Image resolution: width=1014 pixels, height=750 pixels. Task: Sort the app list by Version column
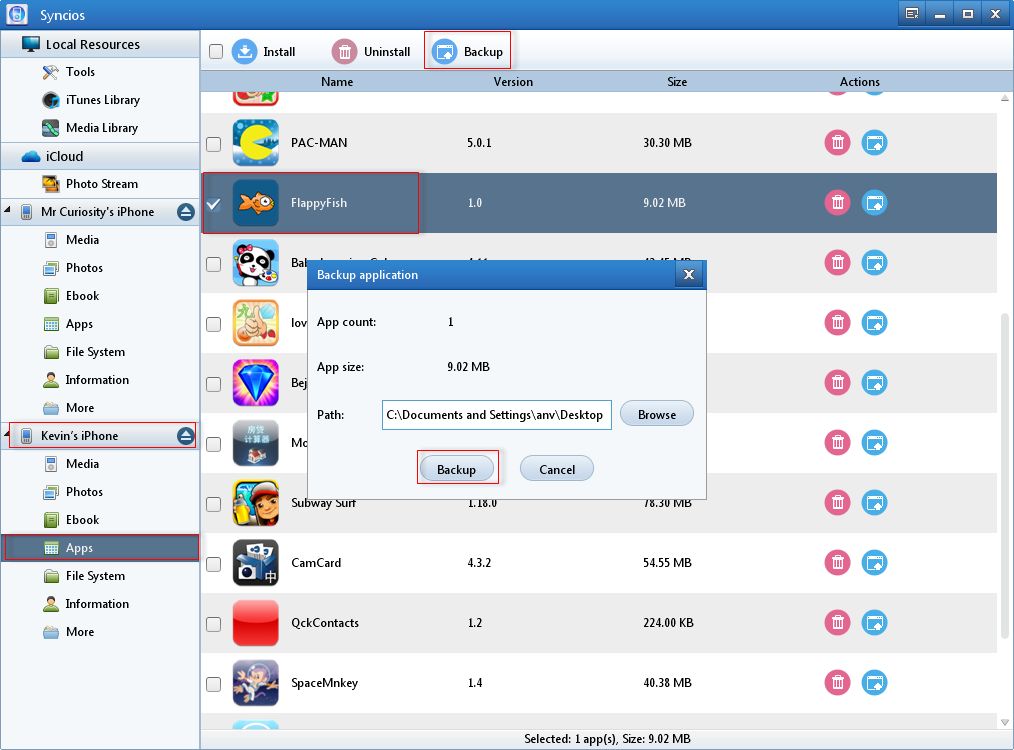[513, 81]
